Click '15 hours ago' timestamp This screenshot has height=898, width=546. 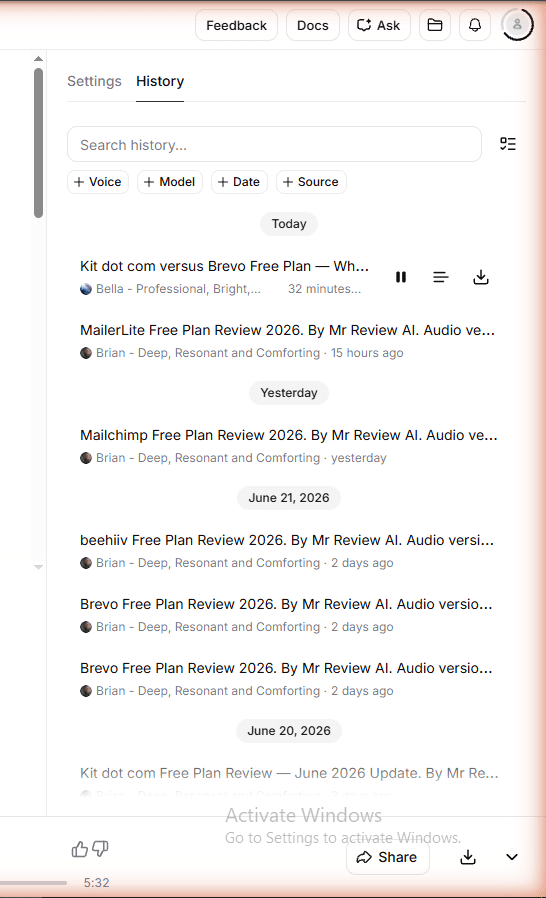(x=367, y=353)
